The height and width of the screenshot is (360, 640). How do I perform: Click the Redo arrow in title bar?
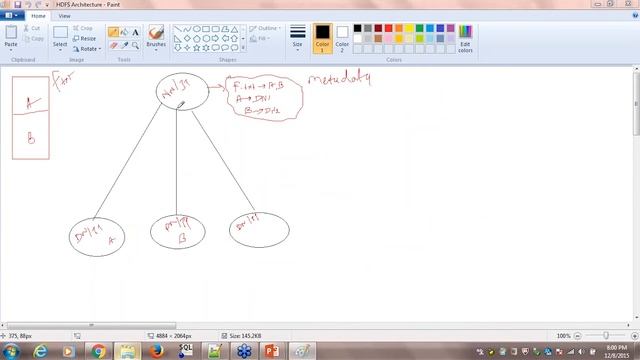click(x=38, y=4)
